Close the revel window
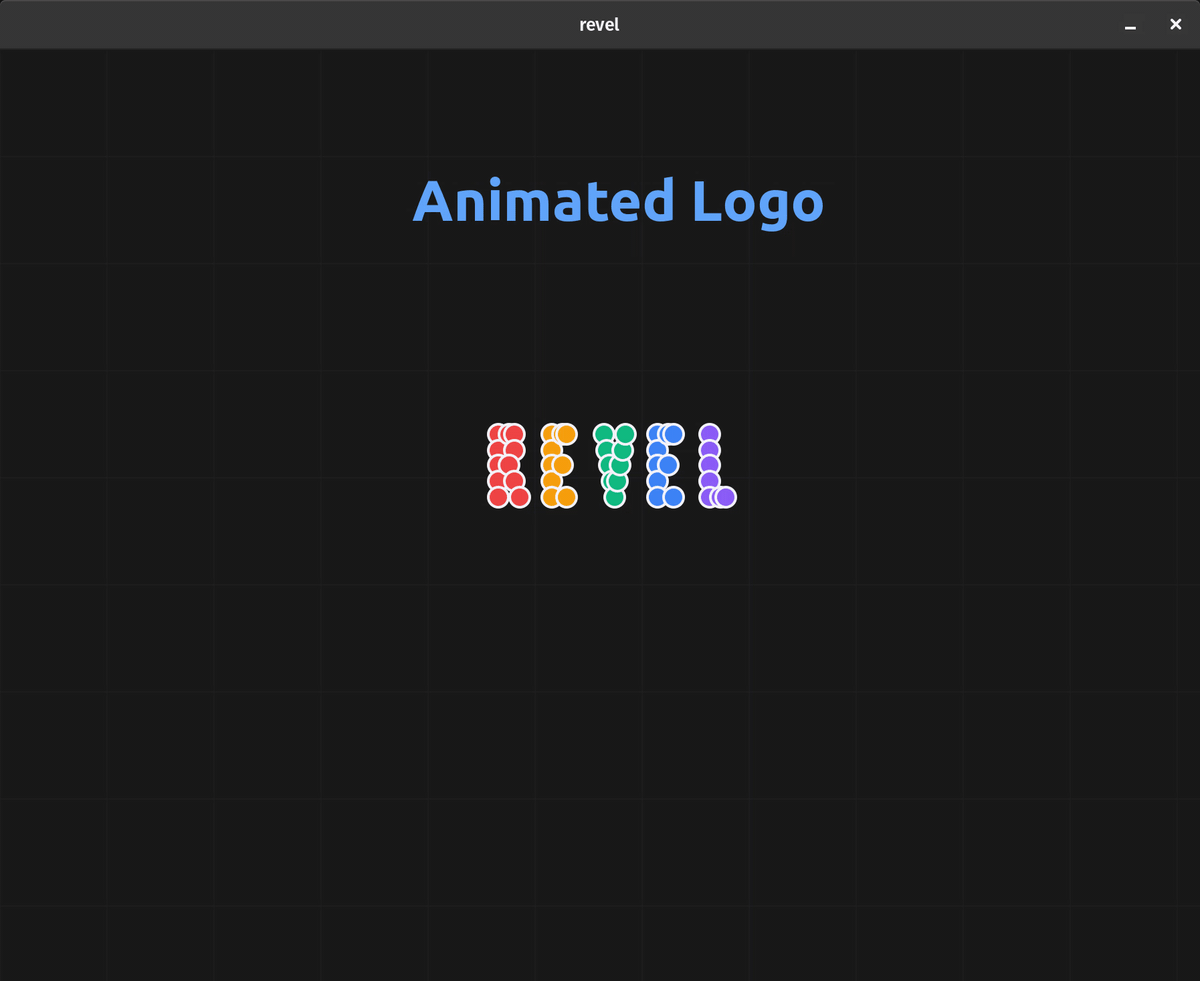Image resolution: width=1200 pixels, height=981 pixels. [x=1176, y=25]
